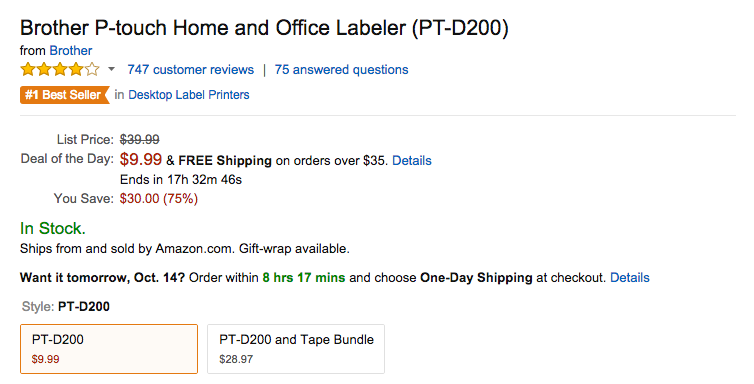Click the crossed-out $39.99 list price
Image resolution: width=754 pixels, height=384 pixels.
[x=139, y=139]
